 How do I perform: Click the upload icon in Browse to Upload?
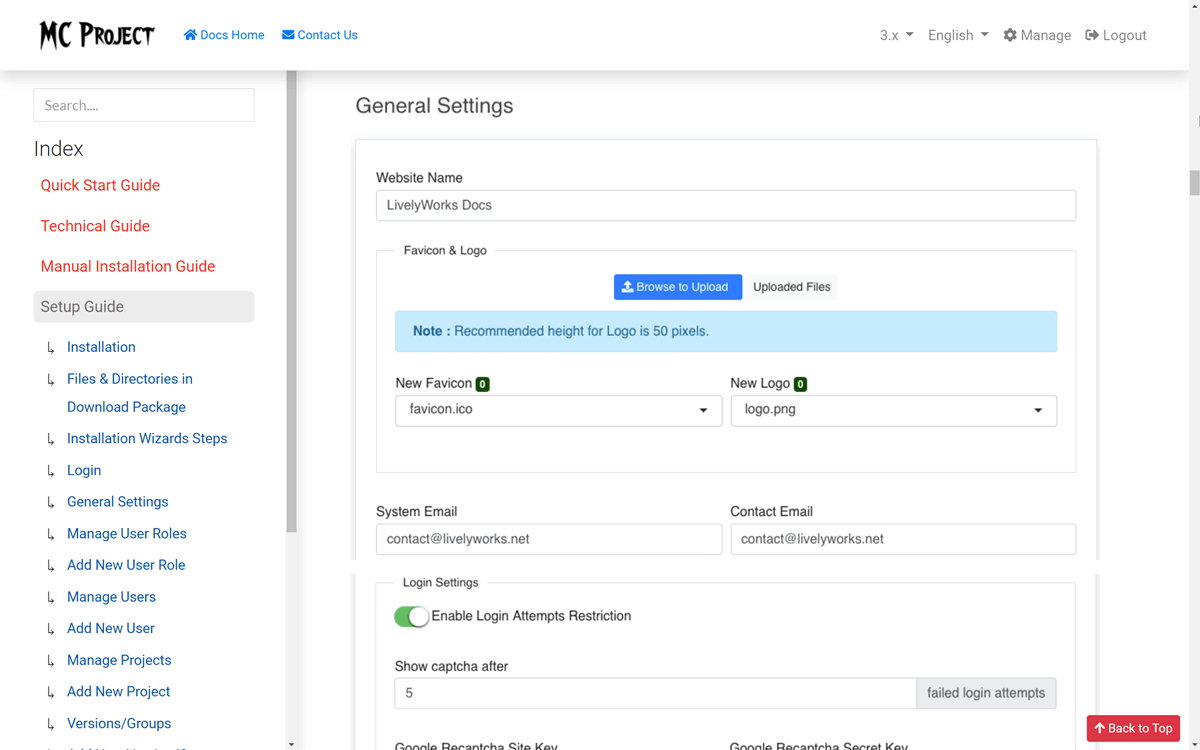click(x=627, y=287)
